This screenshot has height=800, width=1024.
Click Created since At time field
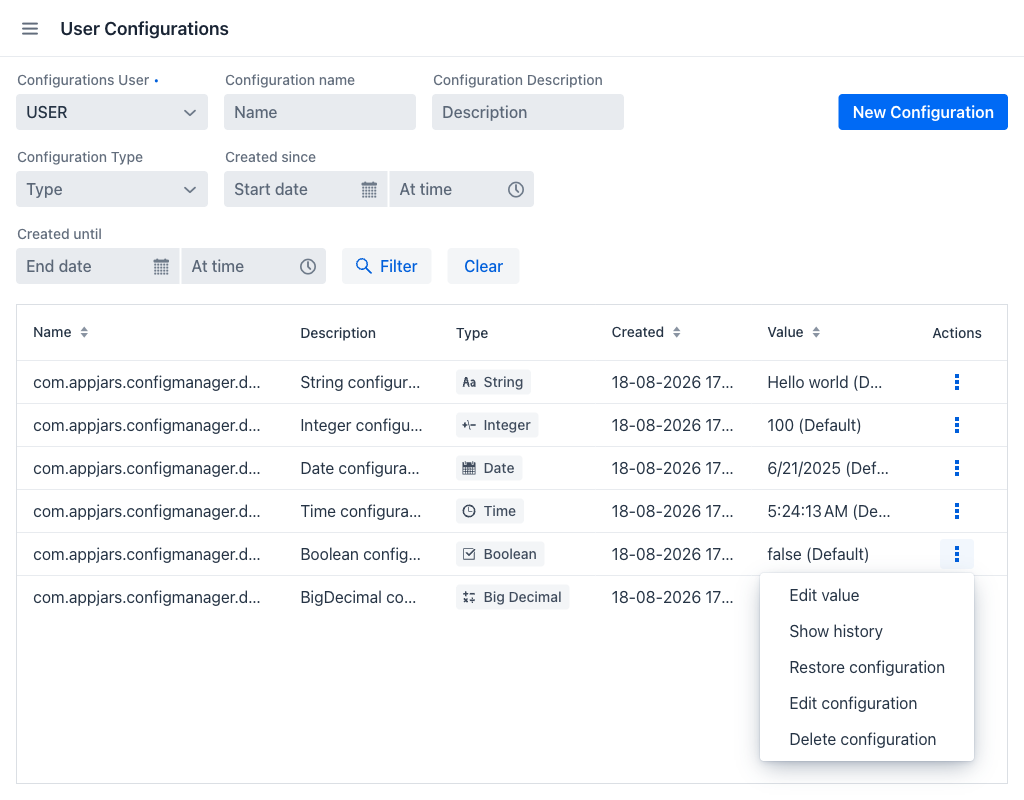462,189
